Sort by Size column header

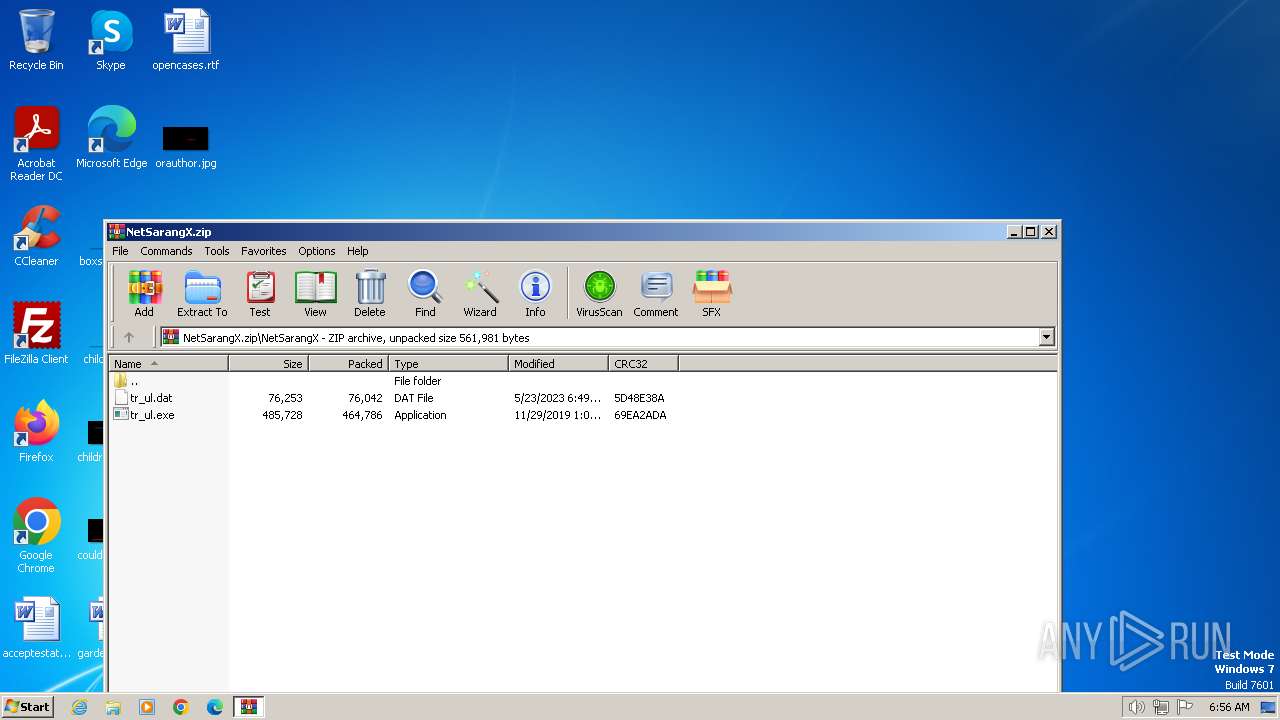pos(268,363)
